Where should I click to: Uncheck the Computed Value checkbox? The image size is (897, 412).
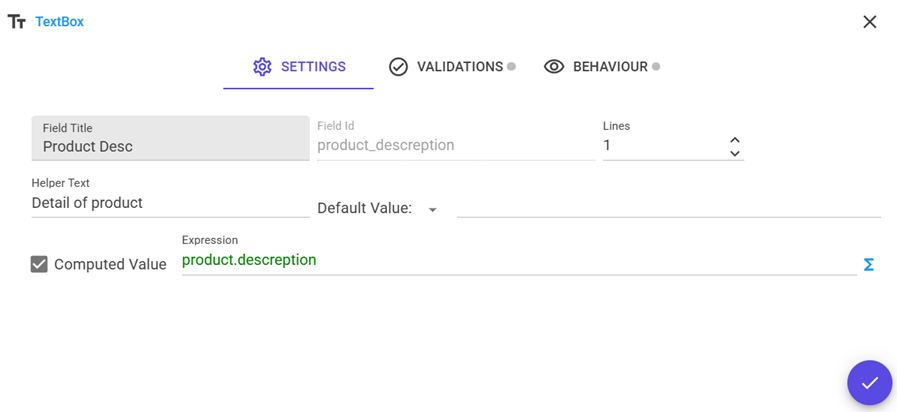pyautogui.click(x=39, y=264)
